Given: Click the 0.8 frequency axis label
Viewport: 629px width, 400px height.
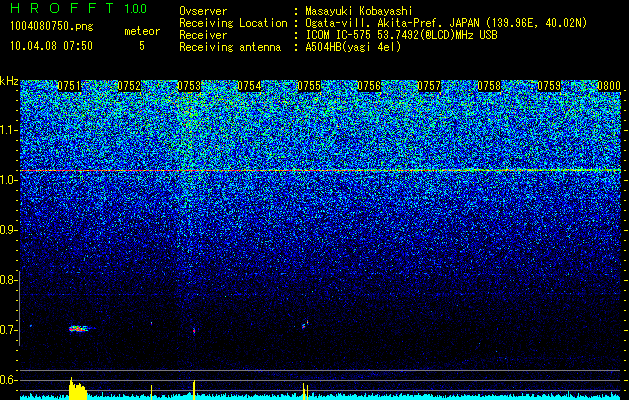Looking at the screenshot, I should coord(8,280).
